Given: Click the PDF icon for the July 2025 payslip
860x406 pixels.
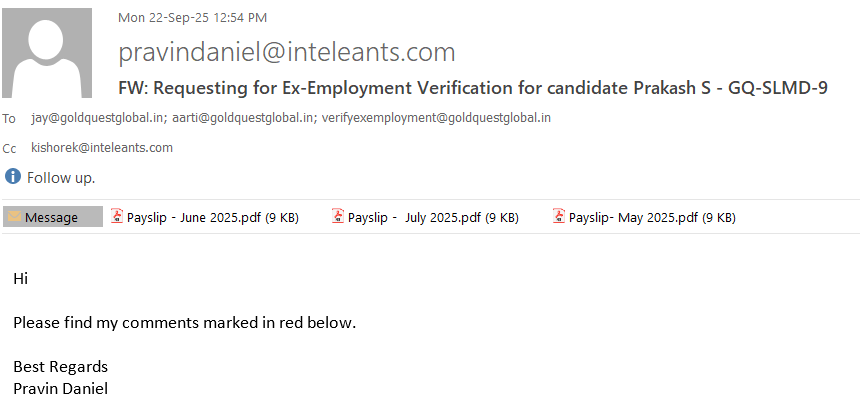Looking at the screenshot, I should click(x=338, y=217).
